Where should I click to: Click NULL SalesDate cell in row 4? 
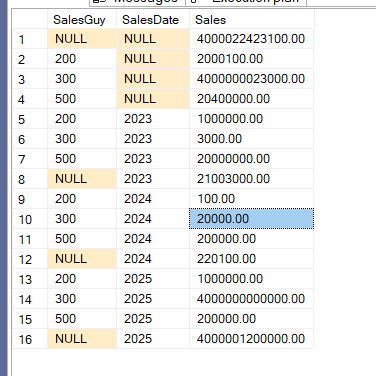pyautogui.click(x=153, y=99)
